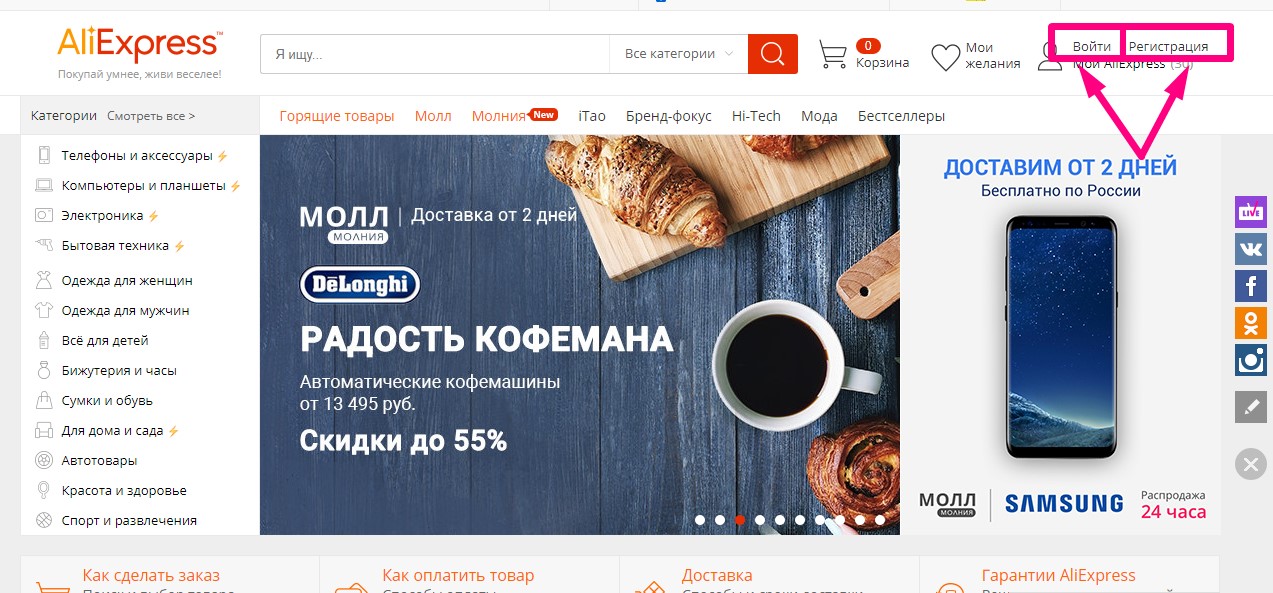The width and height of the screenshot is (1273, 593).
Task: Open the Facebook sidebar icon
Action: [1250, 286]
